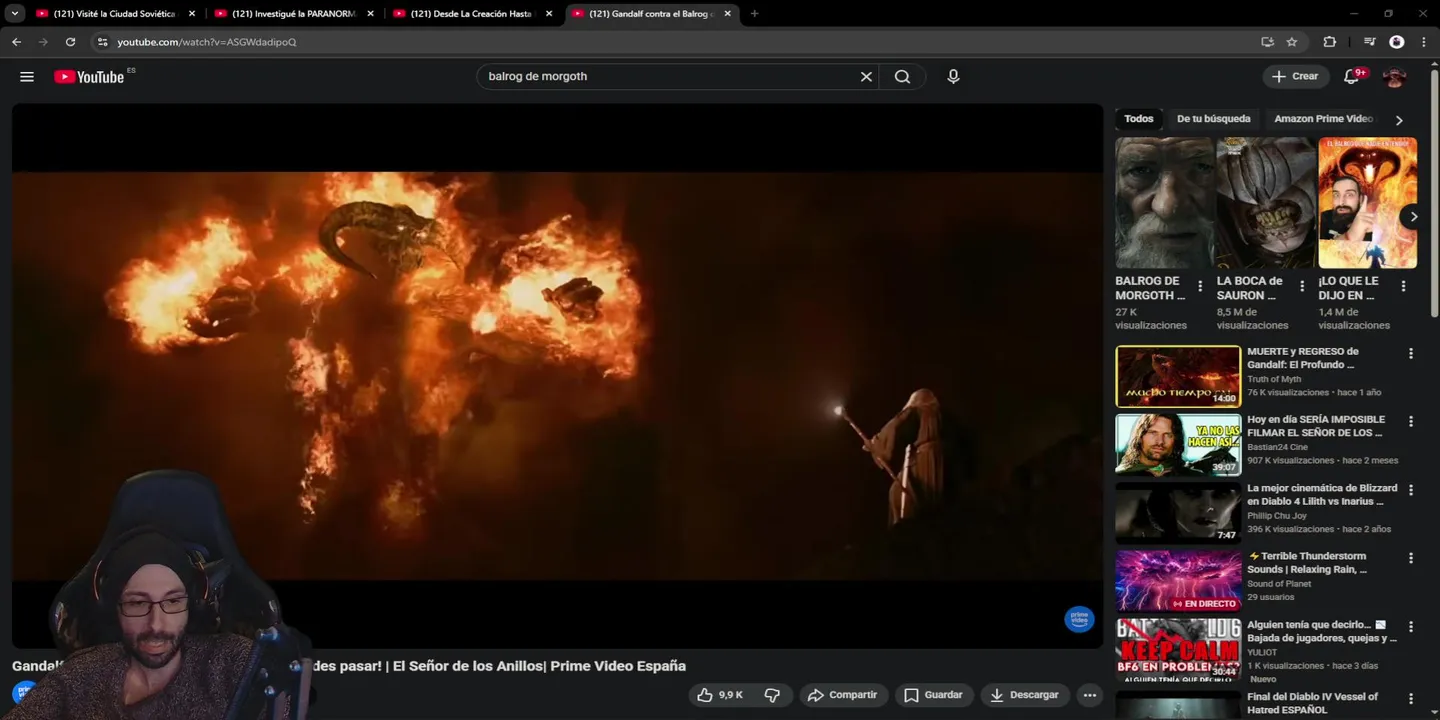Open the Bastian24 Cine channel link
Screen dimensions: 1440x720
click(x=1277, y=447)
